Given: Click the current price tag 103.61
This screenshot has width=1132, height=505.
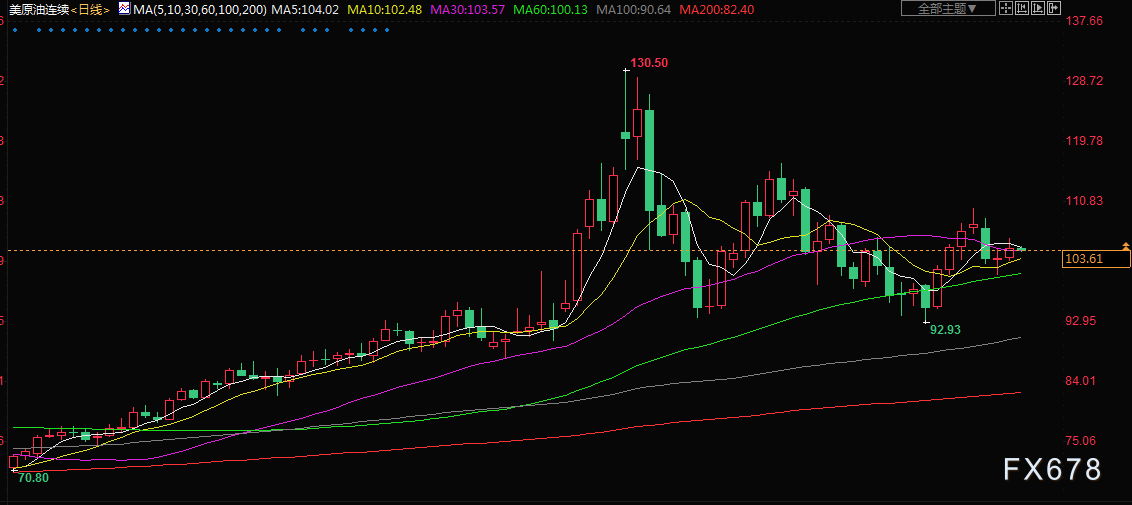Looking at the screenshot, I should (1095, 258).
